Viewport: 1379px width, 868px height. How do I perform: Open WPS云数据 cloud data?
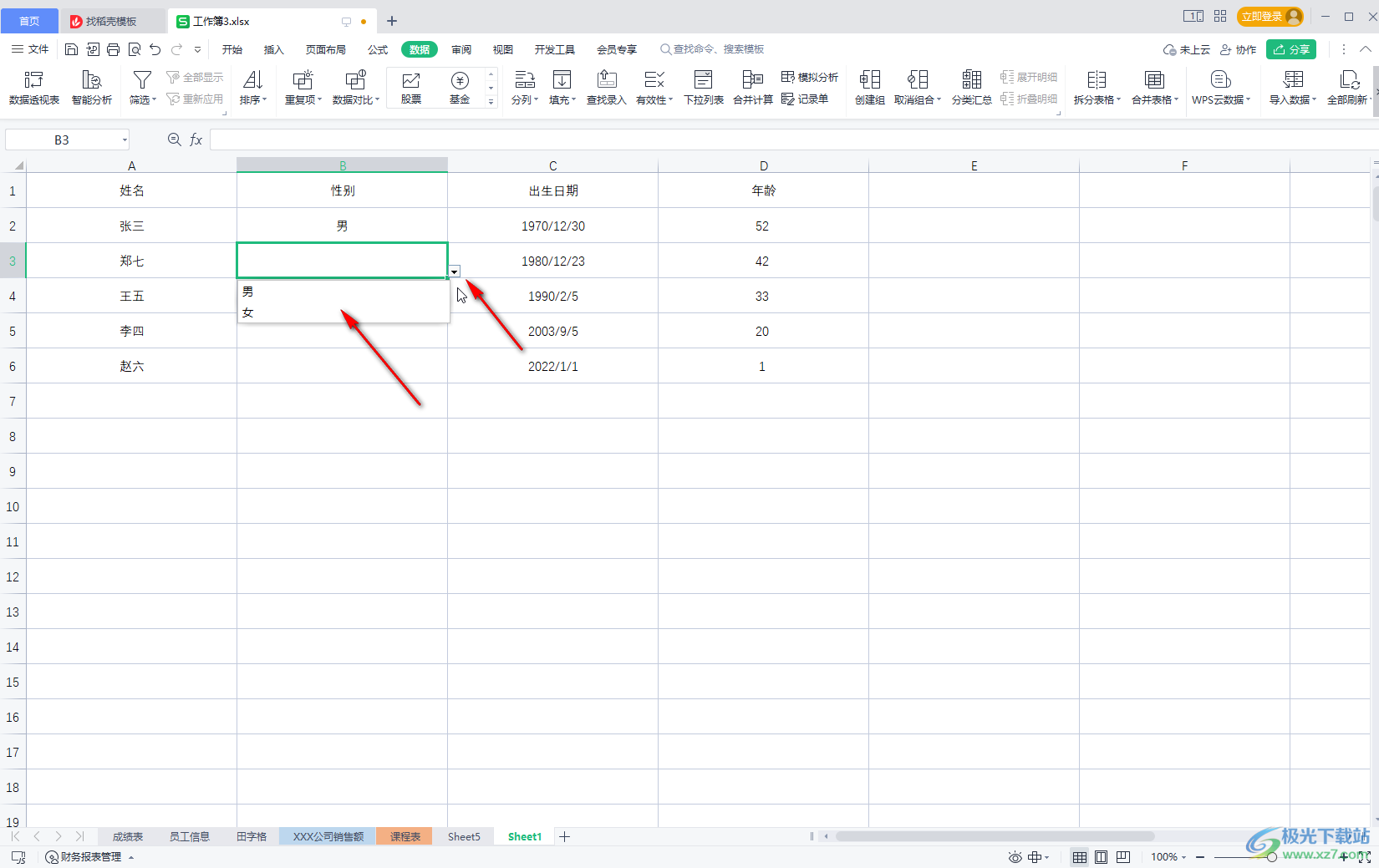(1221, 87)
